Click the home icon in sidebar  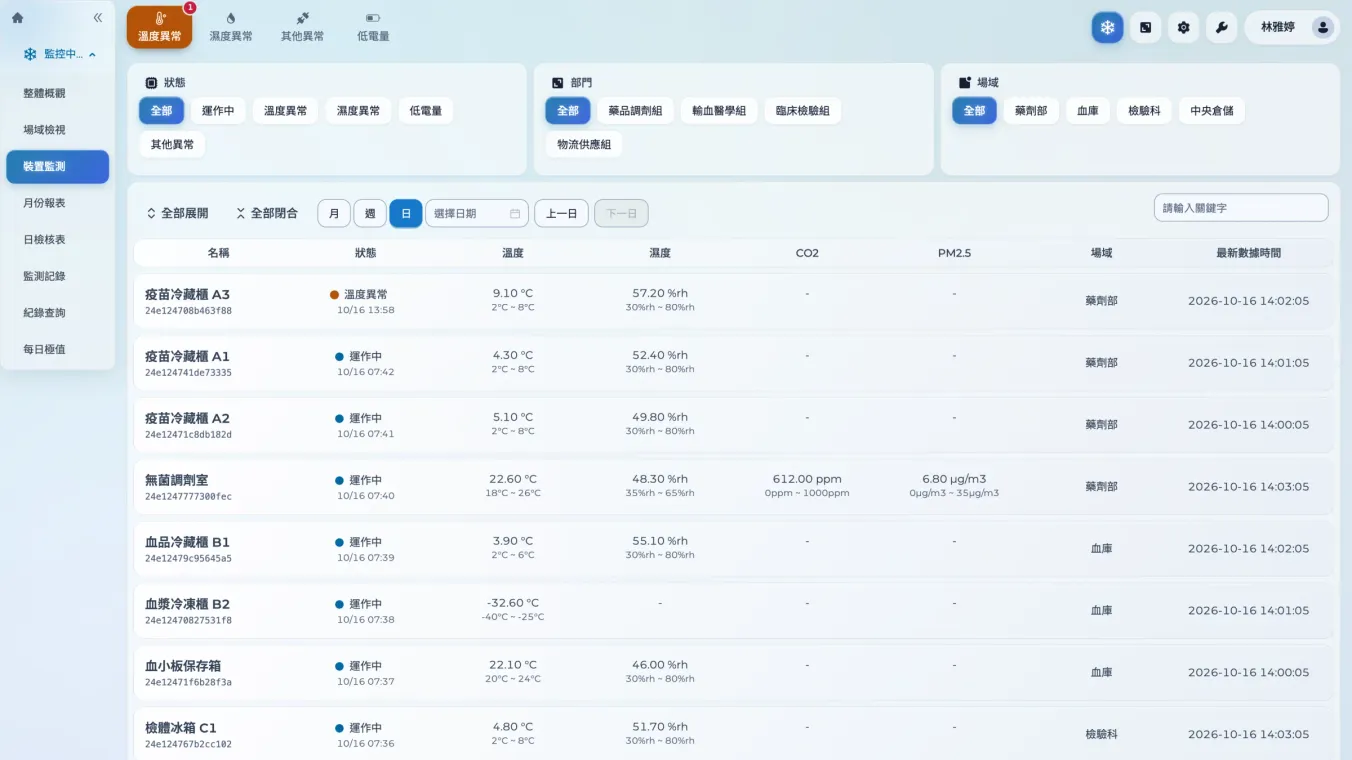pos(17,18)
